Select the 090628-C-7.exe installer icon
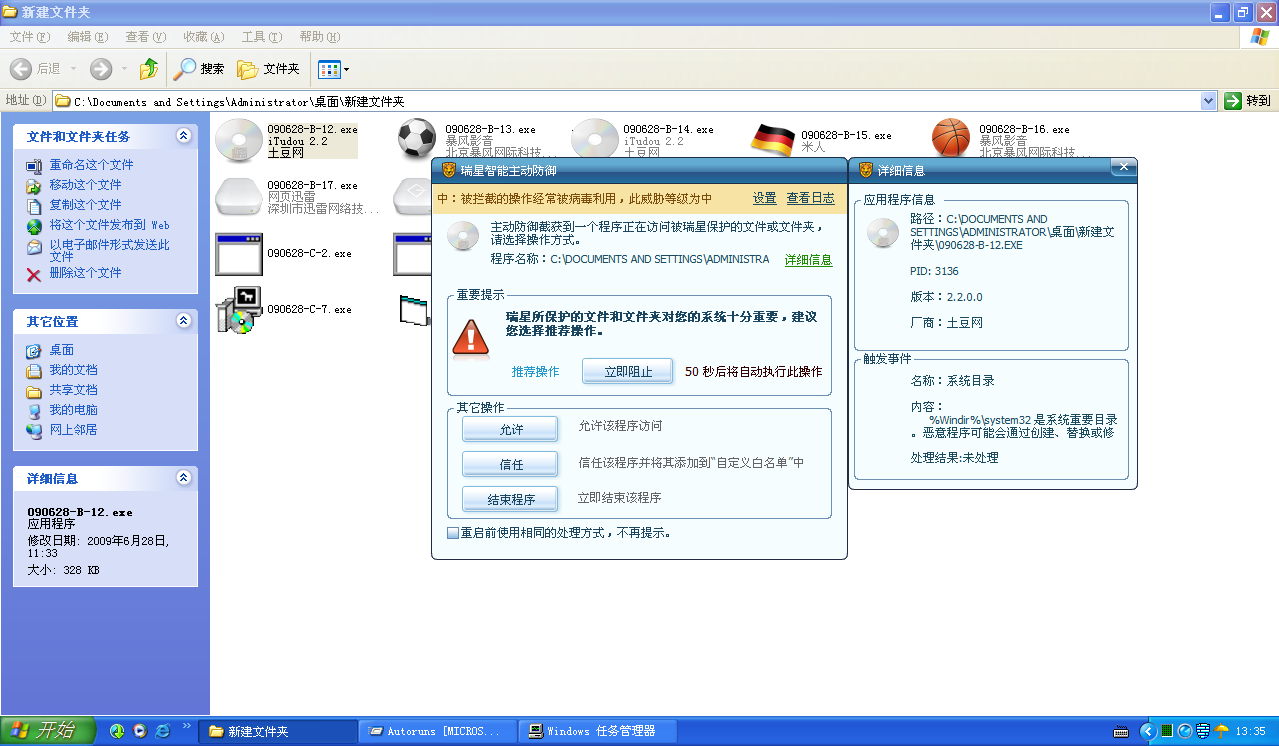Image resolution: width=1279 pixels, height=746 pixels. 238,310
